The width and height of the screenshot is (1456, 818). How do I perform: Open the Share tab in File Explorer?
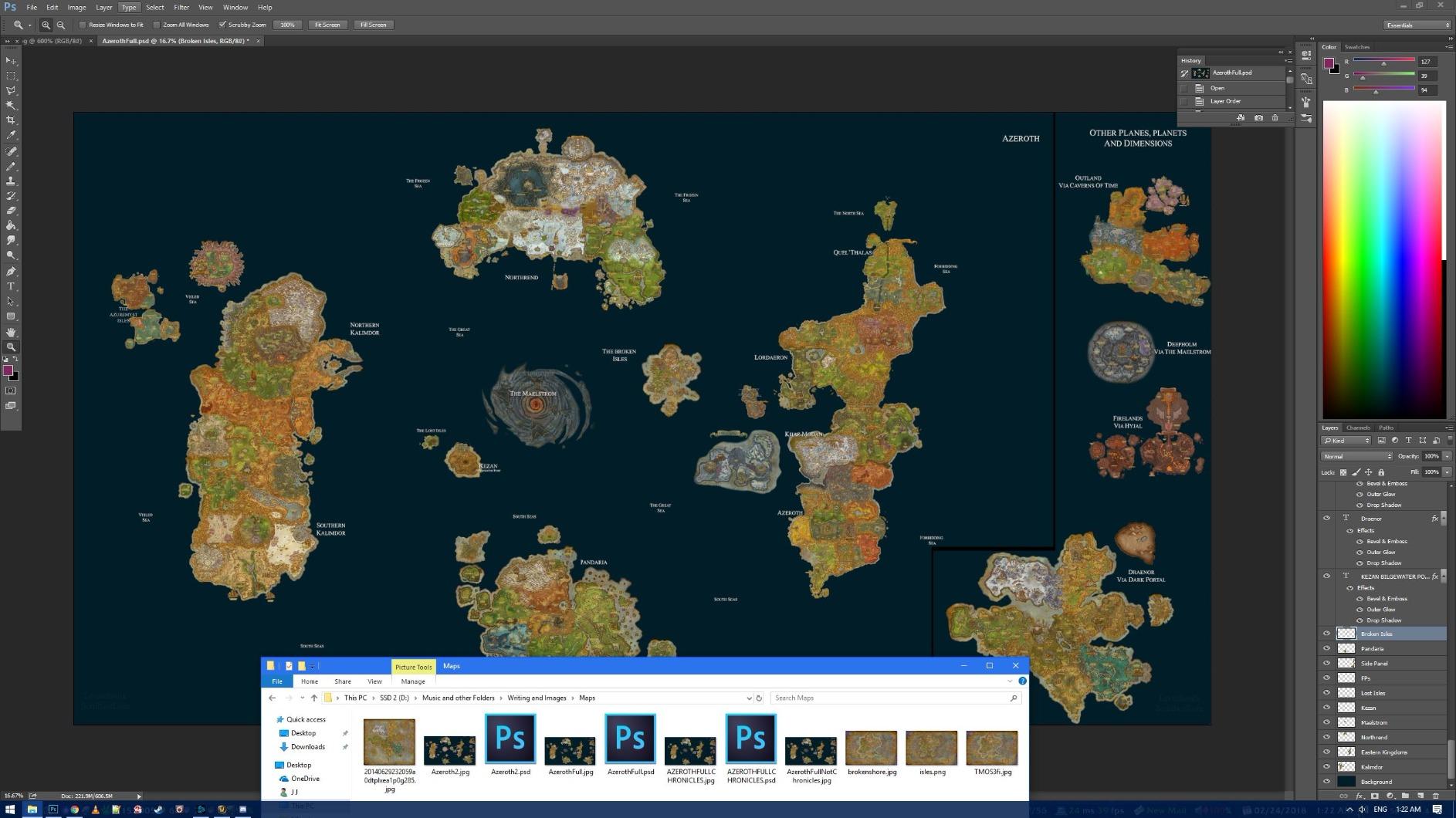[343, 681]
